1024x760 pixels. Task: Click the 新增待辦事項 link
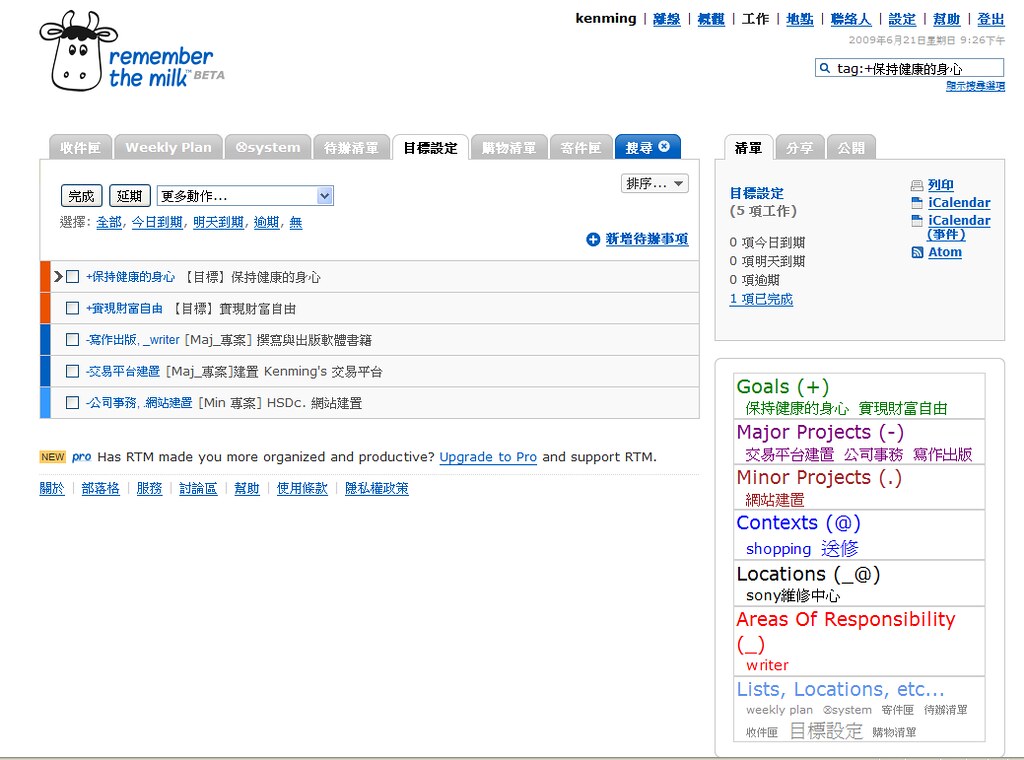[647, 239]
